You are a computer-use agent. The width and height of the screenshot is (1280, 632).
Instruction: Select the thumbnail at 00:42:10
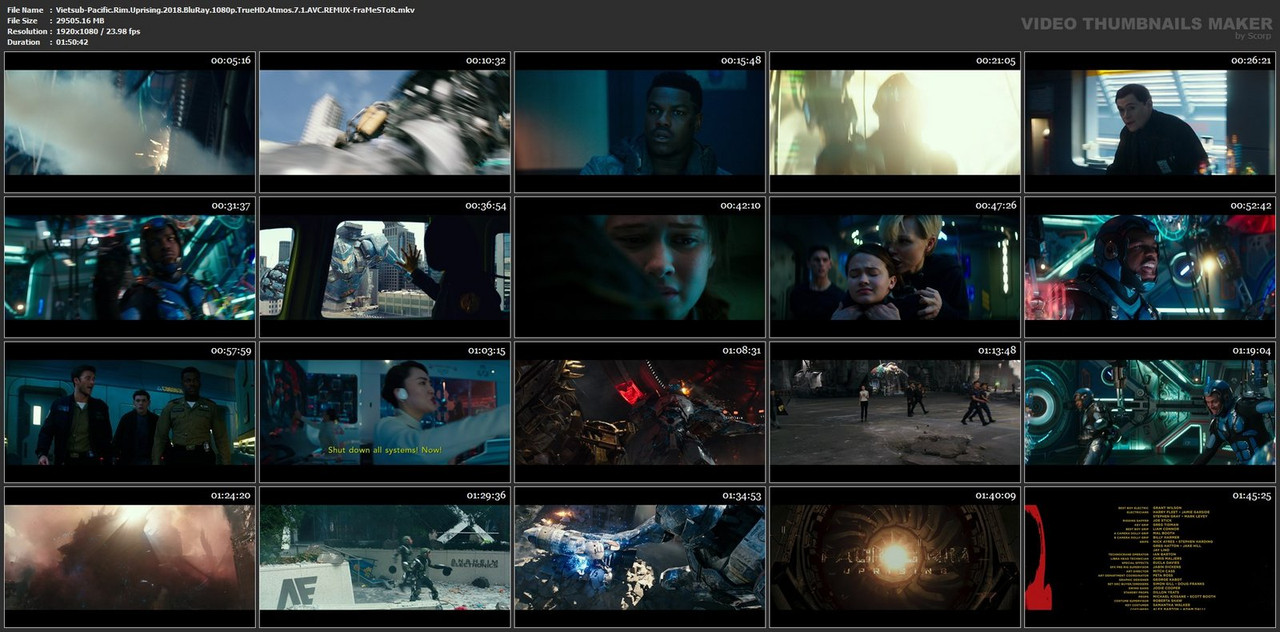[640, 266]
